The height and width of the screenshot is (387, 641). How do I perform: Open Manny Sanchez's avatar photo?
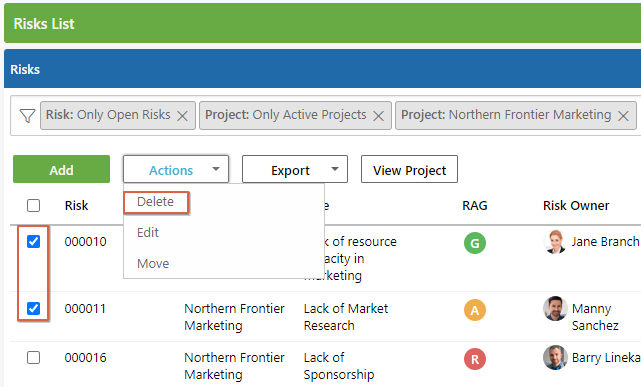[555, 309]
